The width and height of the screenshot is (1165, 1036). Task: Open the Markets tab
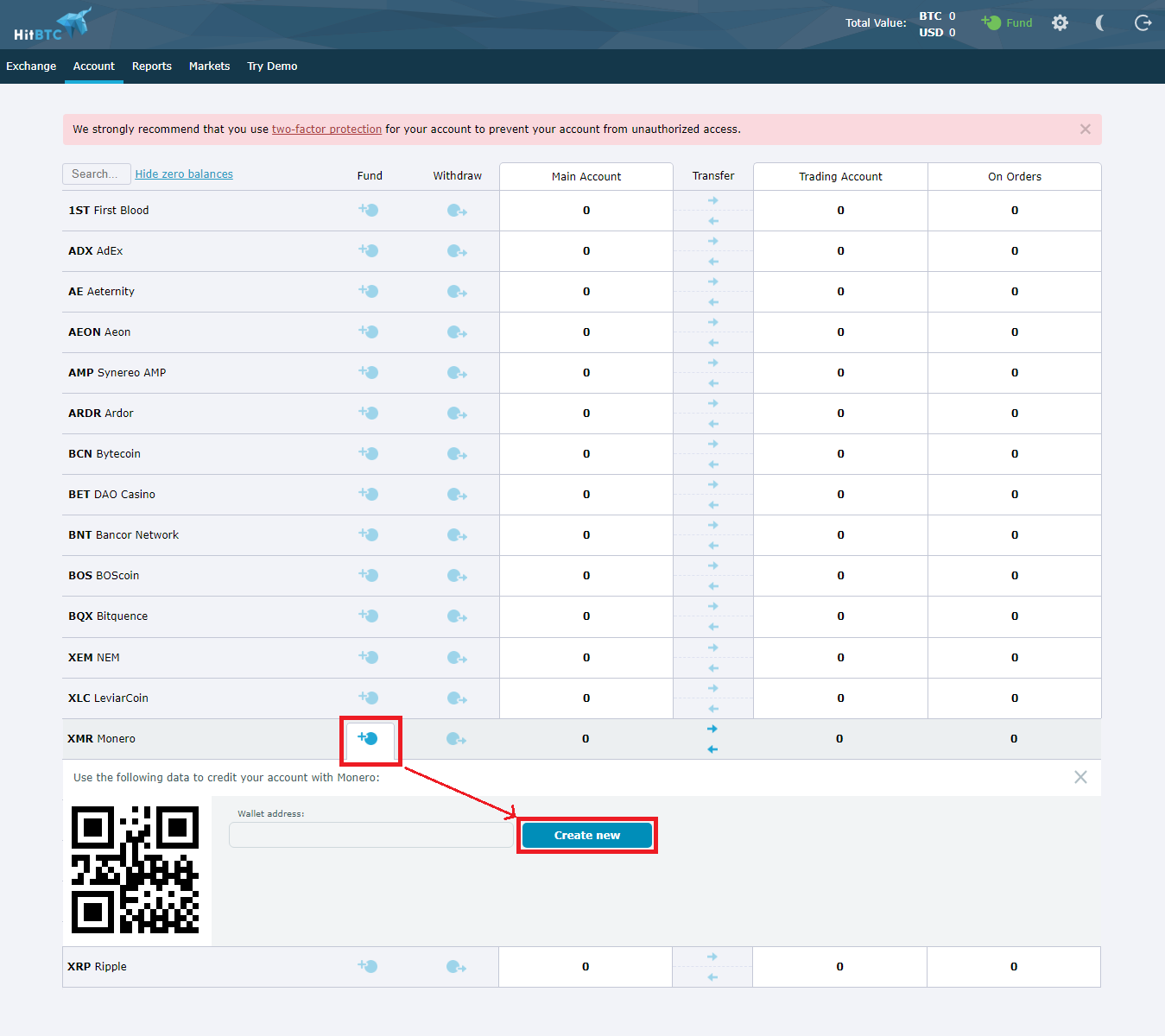coord(210,66)
